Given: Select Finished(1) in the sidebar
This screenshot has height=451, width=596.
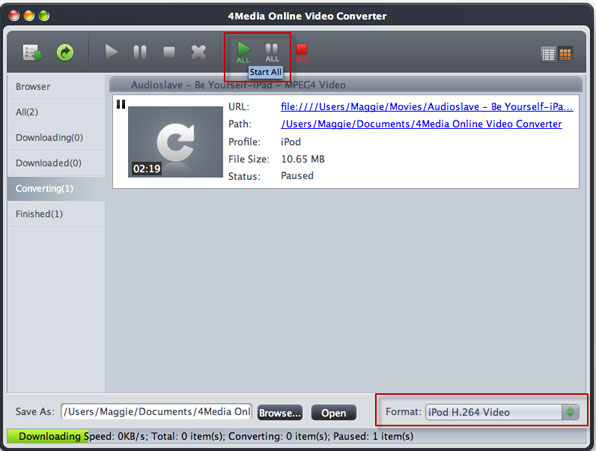Looking at the screenshot, I should 56,214.
